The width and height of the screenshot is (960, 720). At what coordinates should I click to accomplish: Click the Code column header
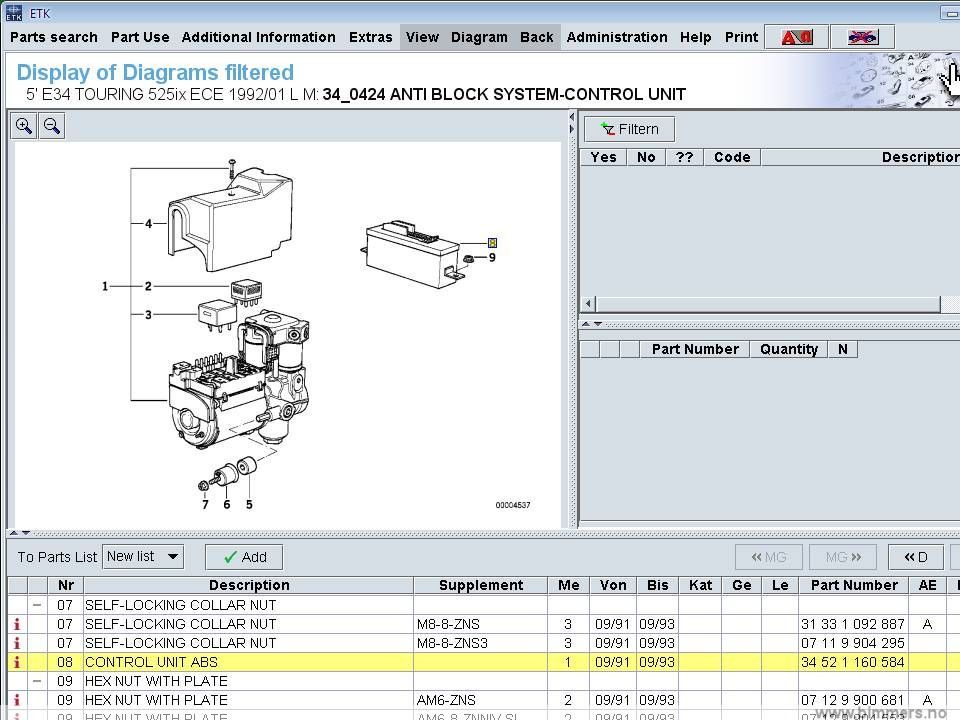tap(732, 157)
